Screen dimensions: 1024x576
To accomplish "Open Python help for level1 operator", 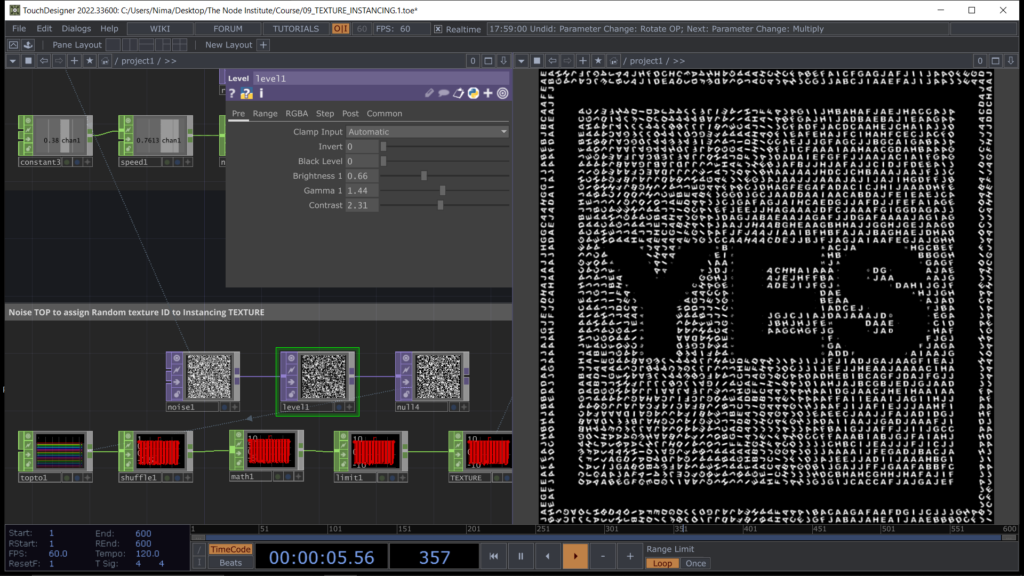I will click(x=246, y=93).
